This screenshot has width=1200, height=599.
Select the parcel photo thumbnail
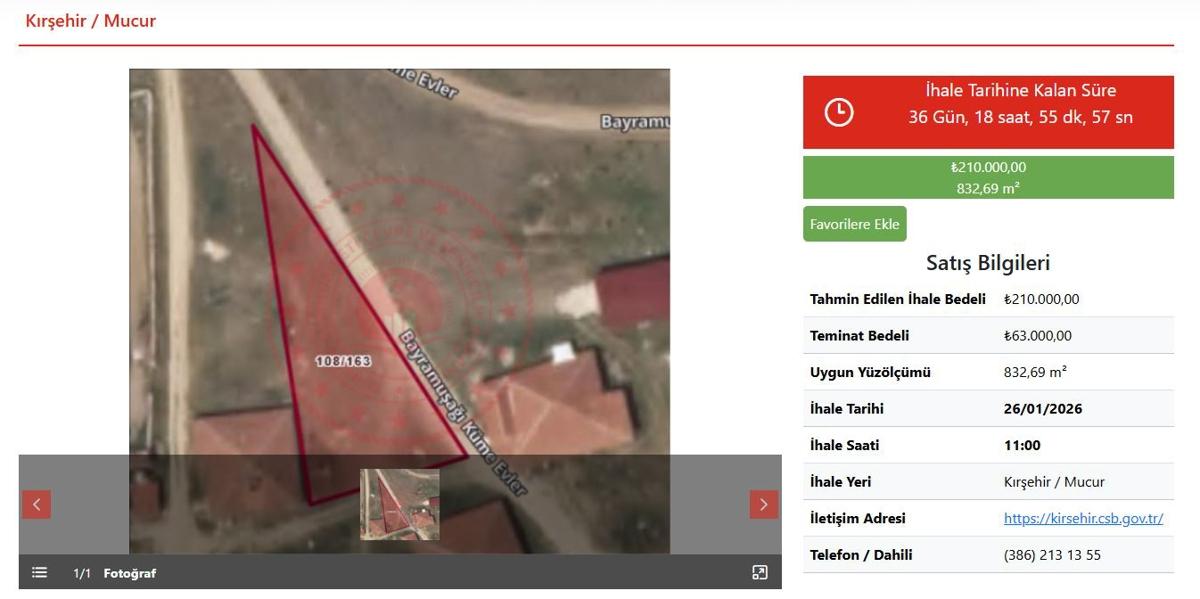click(x=399, y=504)
